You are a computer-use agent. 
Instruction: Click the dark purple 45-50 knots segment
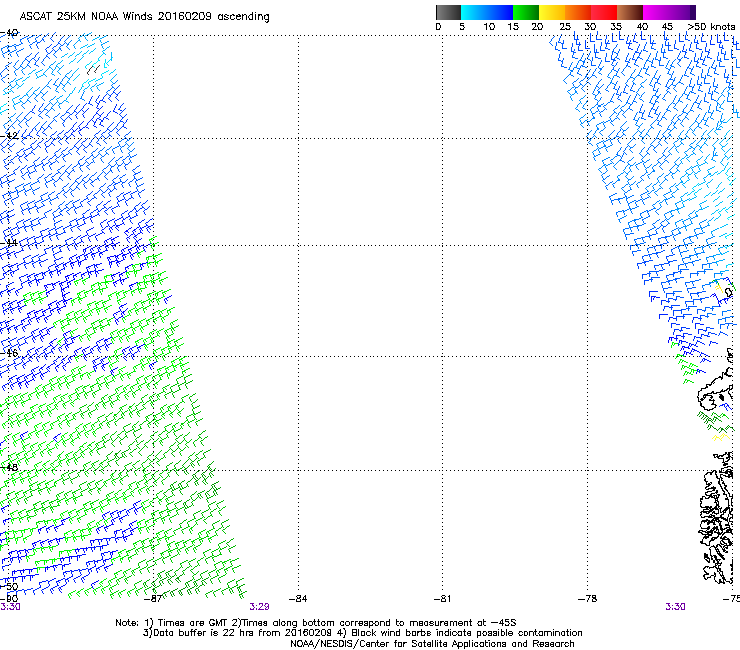[682, 12]
